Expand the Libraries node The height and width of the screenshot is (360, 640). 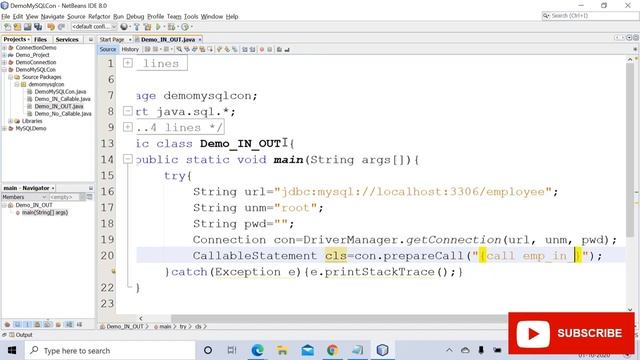click(x=11, y=121)
